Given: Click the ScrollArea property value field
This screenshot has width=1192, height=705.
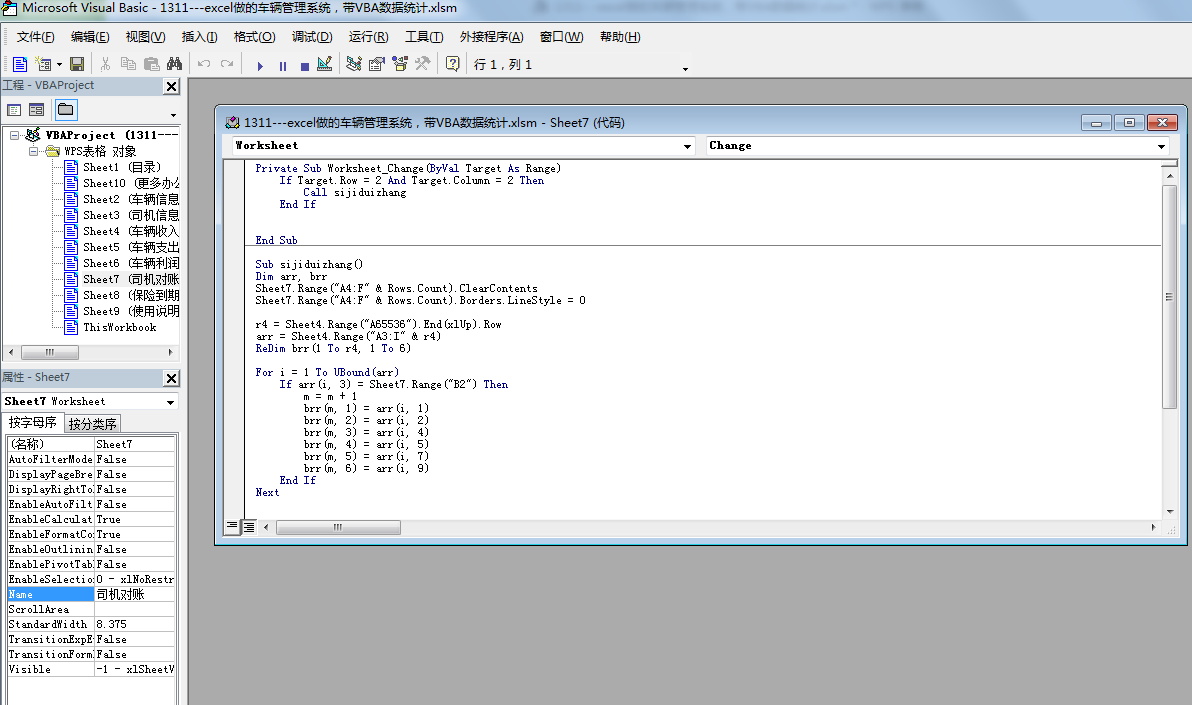Looking at the screenshot, I should tap(135, 609).
